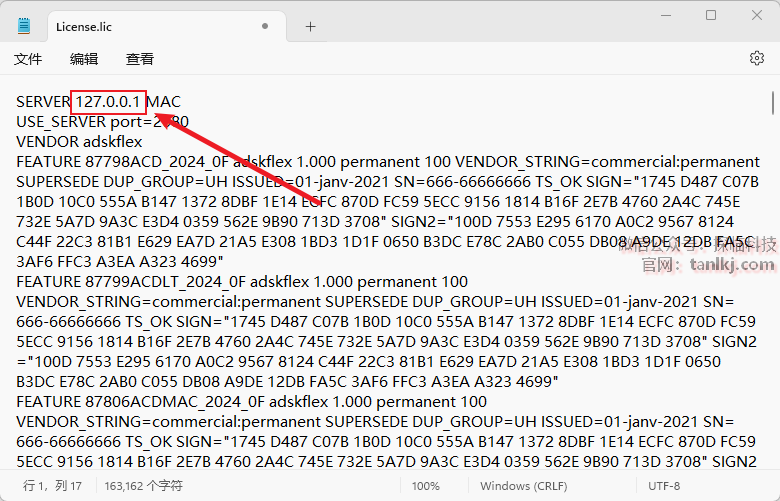Minimize the Notepad window
Screen dimensions: 780x501
pos(666,15)
